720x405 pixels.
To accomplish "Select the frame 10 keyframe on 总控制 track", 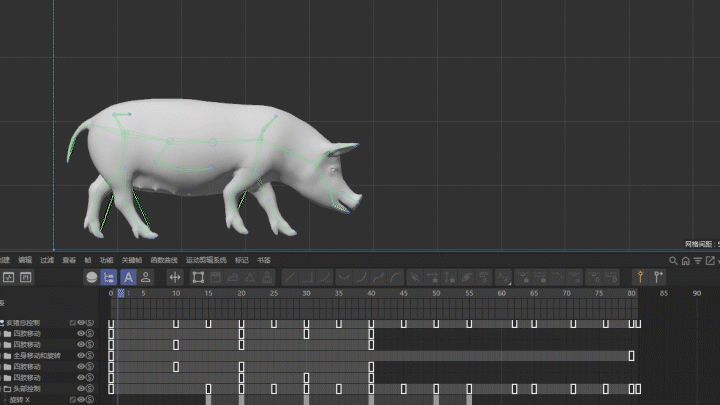I will 176,324.
